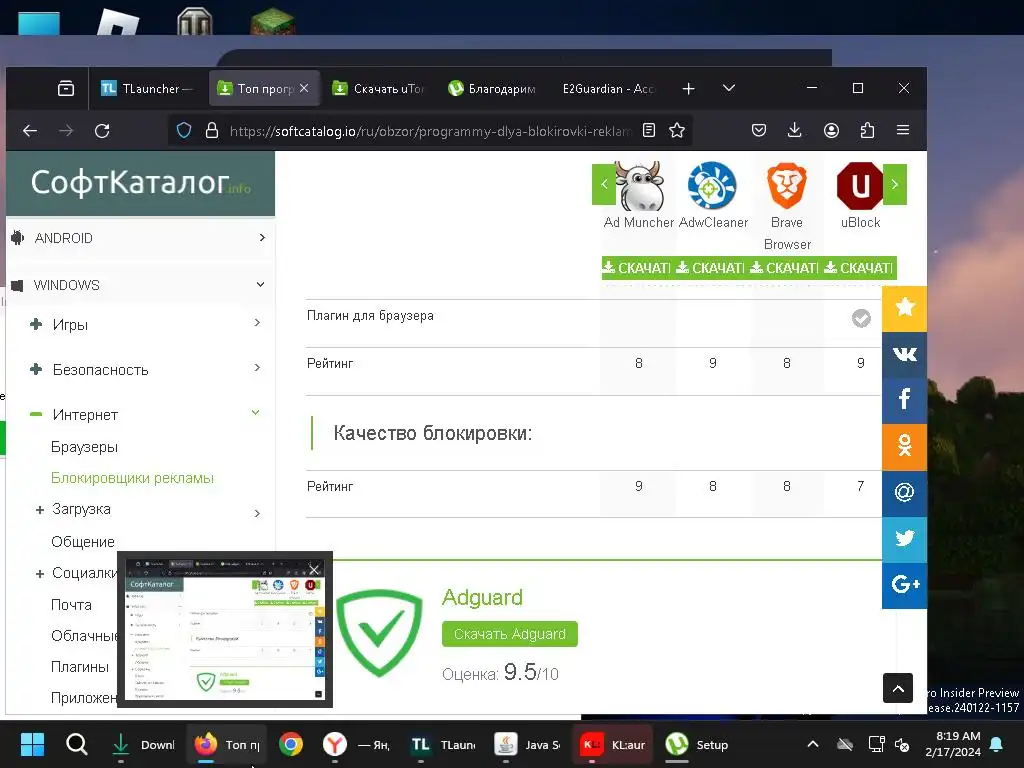
Task: Open Firefox downloads panel
Action: 795,130
